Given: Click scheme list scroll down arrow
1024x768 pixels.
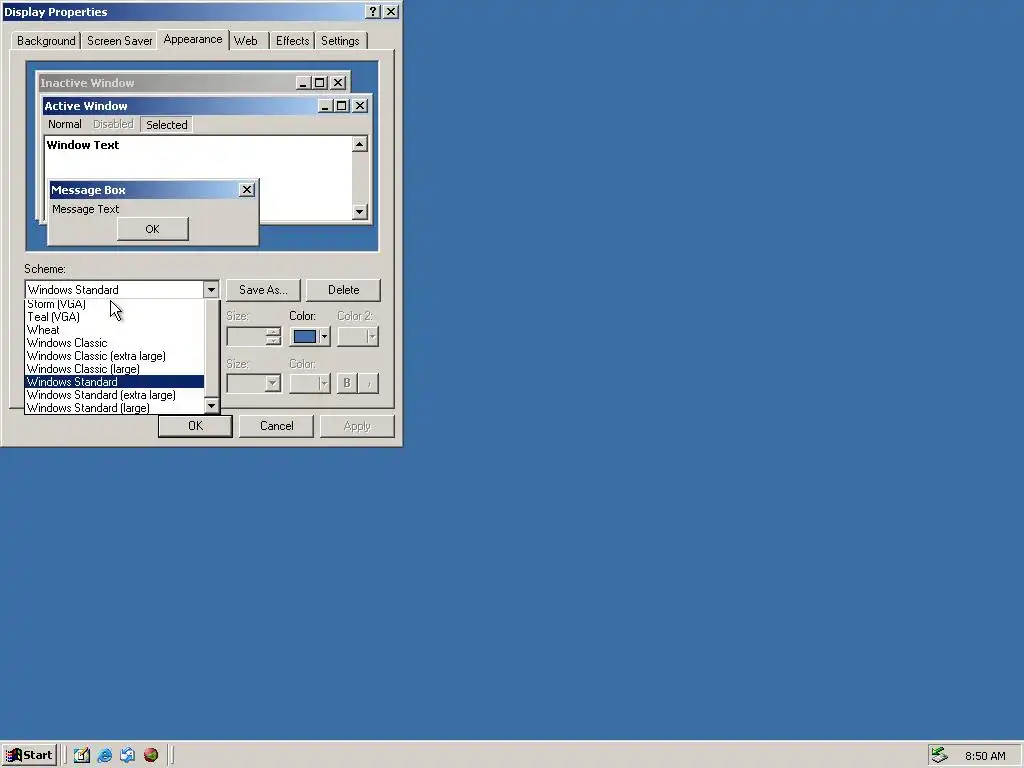Looking at the screenshot, I should click(211, 406).
